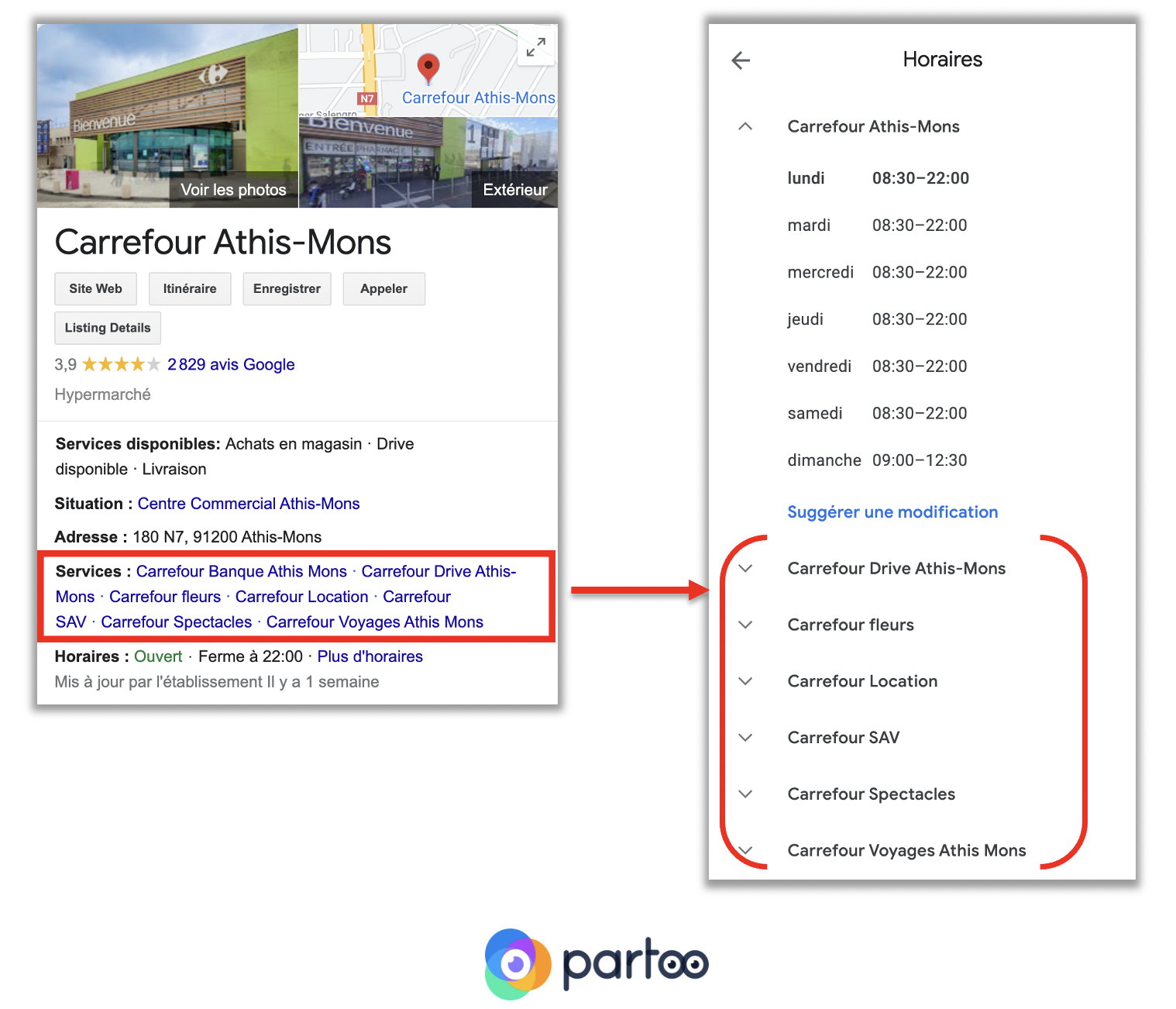Open the Site Web button
Image resolution: width=1176 pixels, height=1009 pixels.
point(95,288)
